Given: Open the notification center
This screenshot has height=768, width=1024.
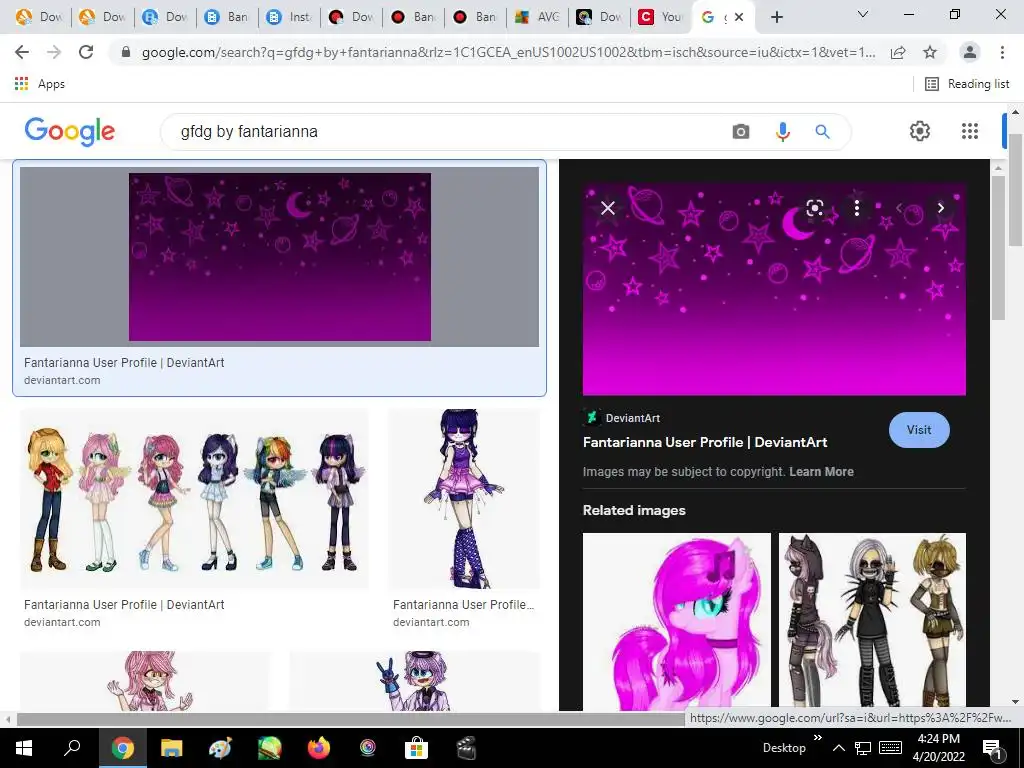Looking at the screenshot, I should click(x=993, y=748).
